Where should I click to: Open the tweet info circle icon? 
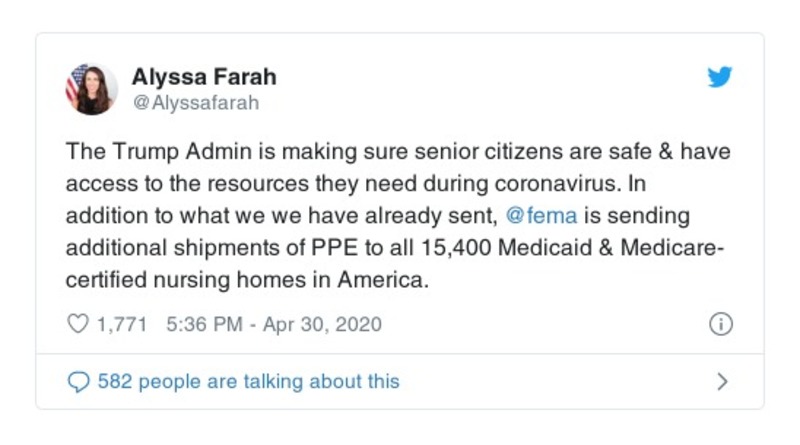pos(721,324)
